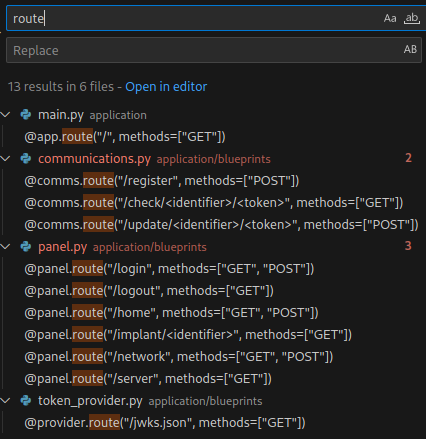Open the panel.py file entry

coord(63,247)
